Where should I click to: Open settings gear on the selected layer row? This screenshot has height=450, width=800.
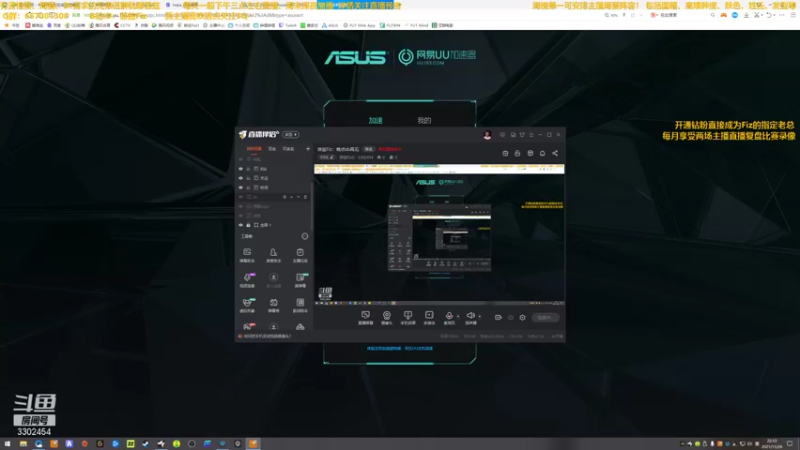pos(285,197)
